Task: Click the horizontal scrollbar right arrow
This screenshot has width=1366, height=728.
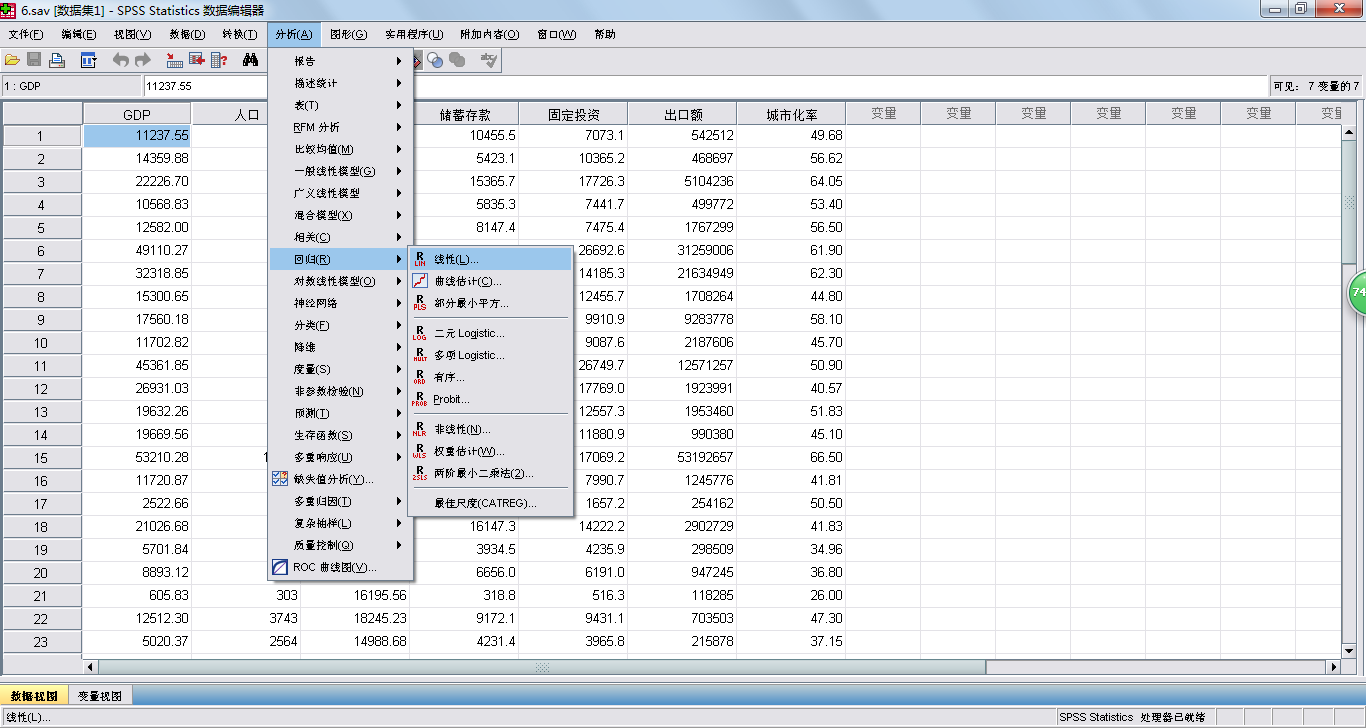Action: click(x=1332, y=667)
